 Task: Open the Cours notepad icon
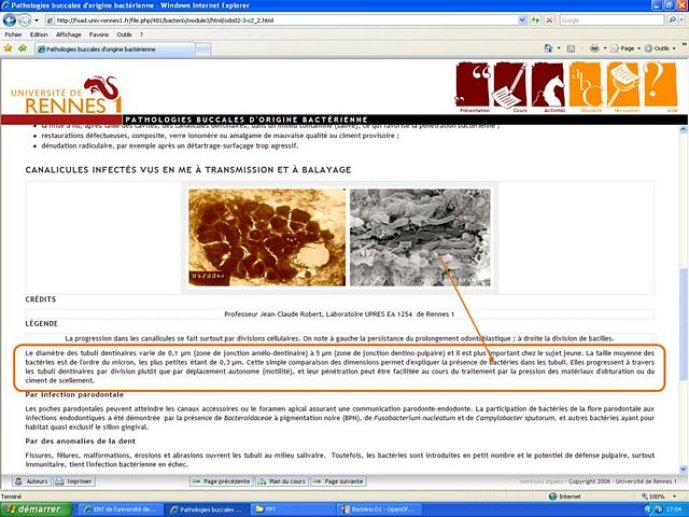tap(510, 85)
